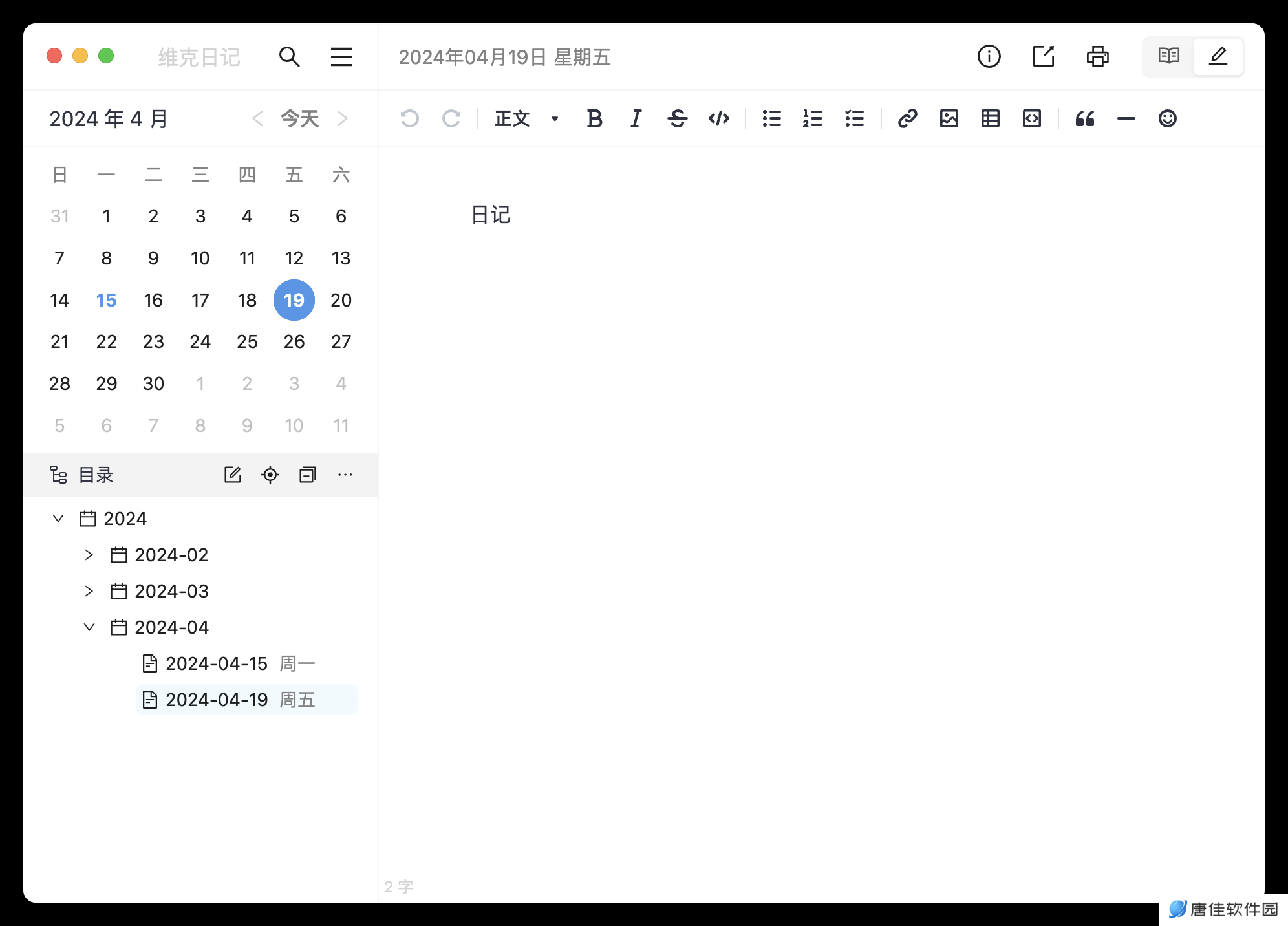The width and height of the screenshot is (1288, 926).
Task: Switch to reading mode (book icon)
Action: tap(1169, 56)
